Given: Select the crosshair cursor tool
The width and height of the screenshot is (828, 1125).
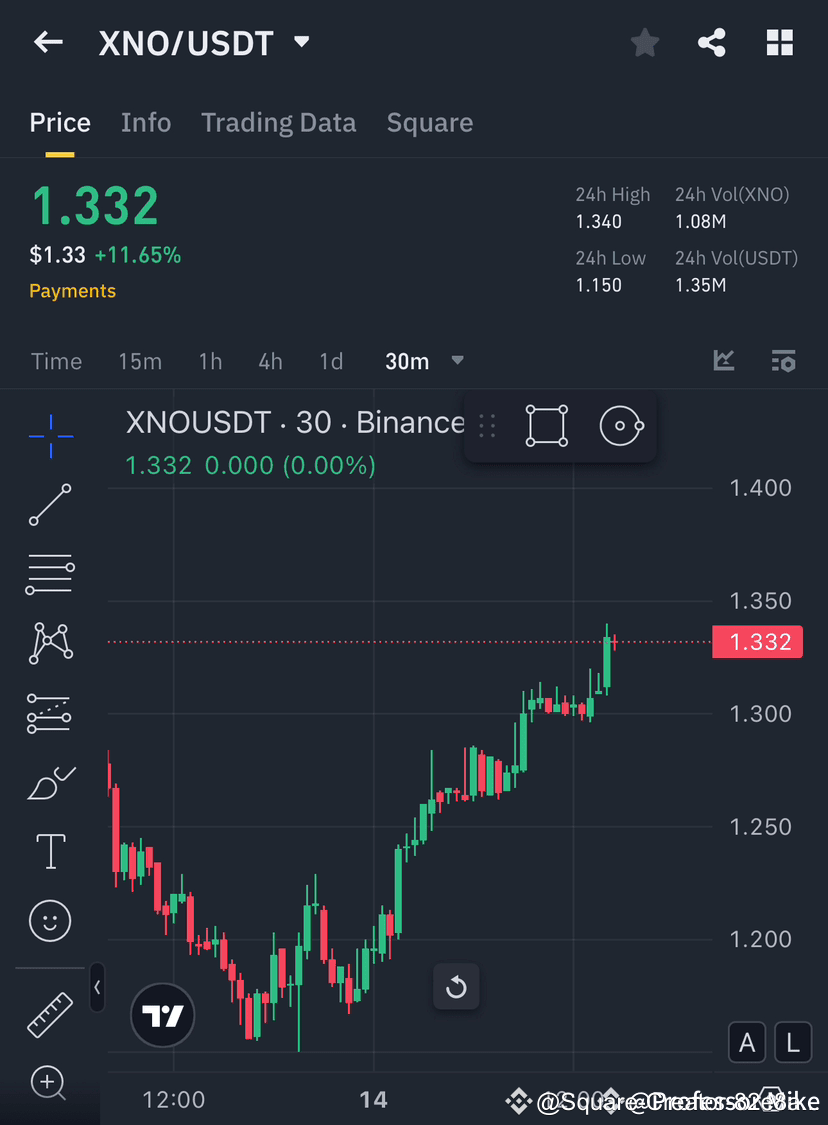Looking at the screenshot, I should tap(50, 435).
